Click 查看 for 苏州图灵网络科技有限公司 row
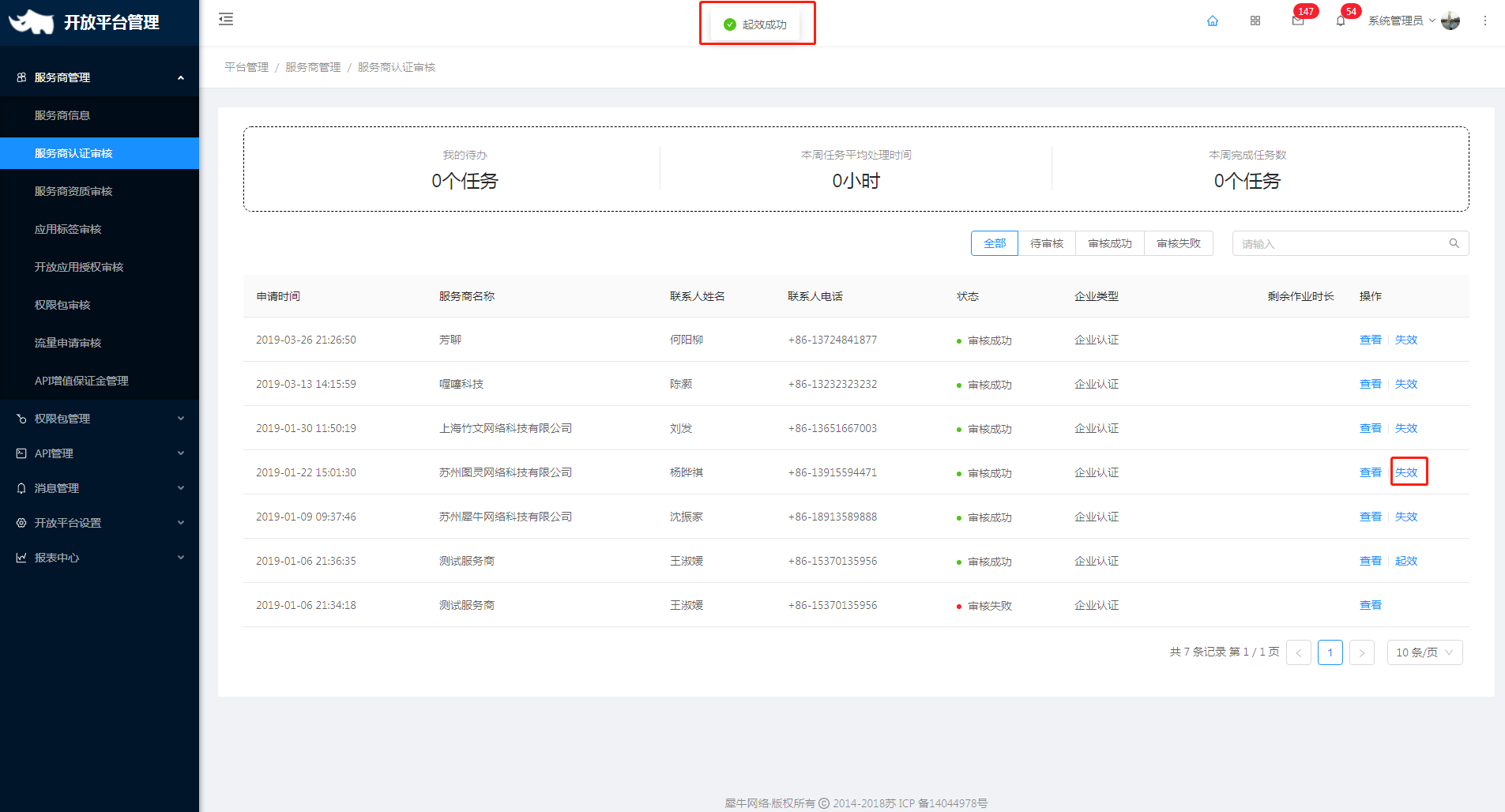 click(x=1371, y=472)
